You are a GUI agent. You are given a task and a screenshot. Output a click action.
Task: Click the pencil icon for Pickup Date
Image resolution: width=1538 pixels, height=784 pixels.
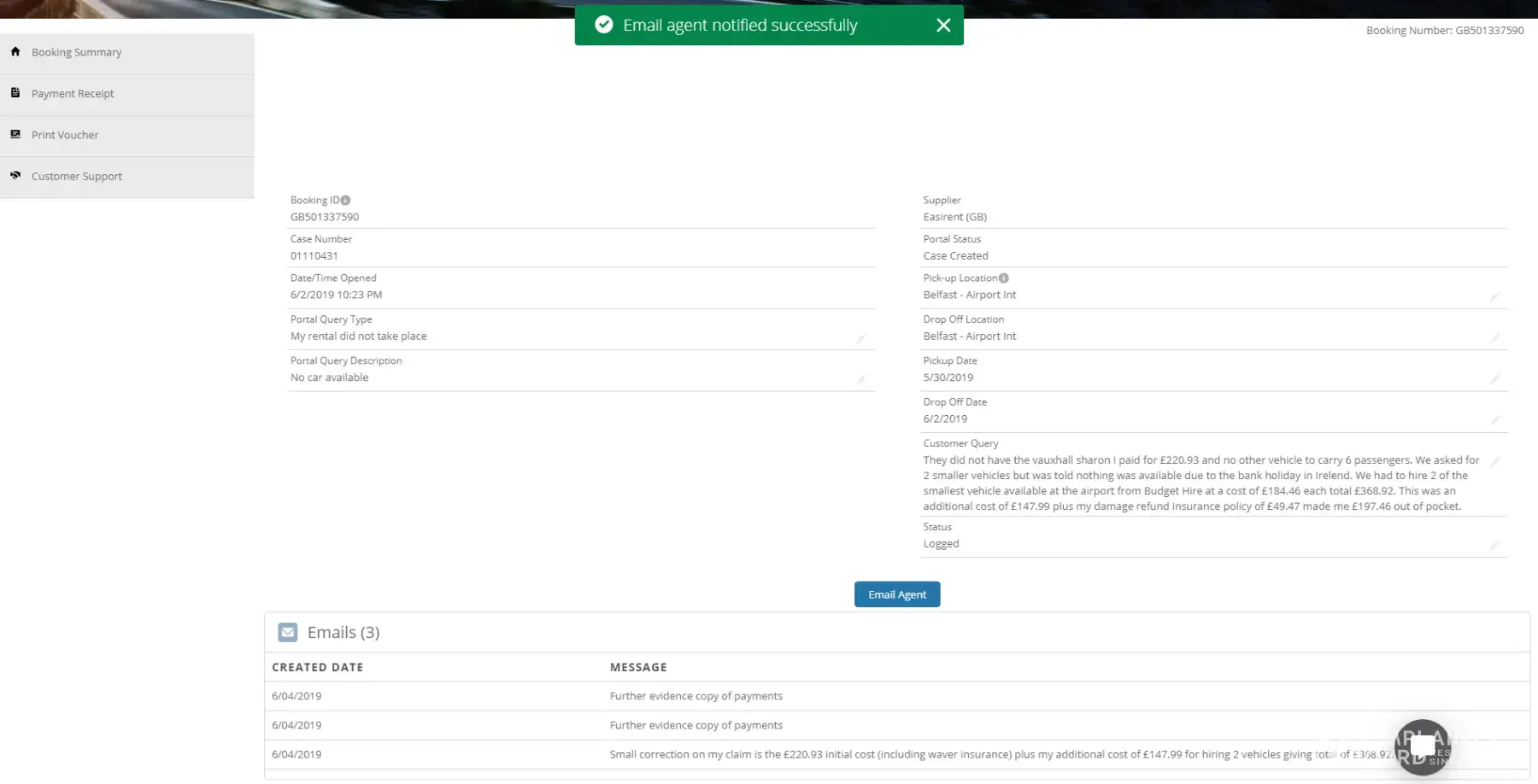point(1494,378)
